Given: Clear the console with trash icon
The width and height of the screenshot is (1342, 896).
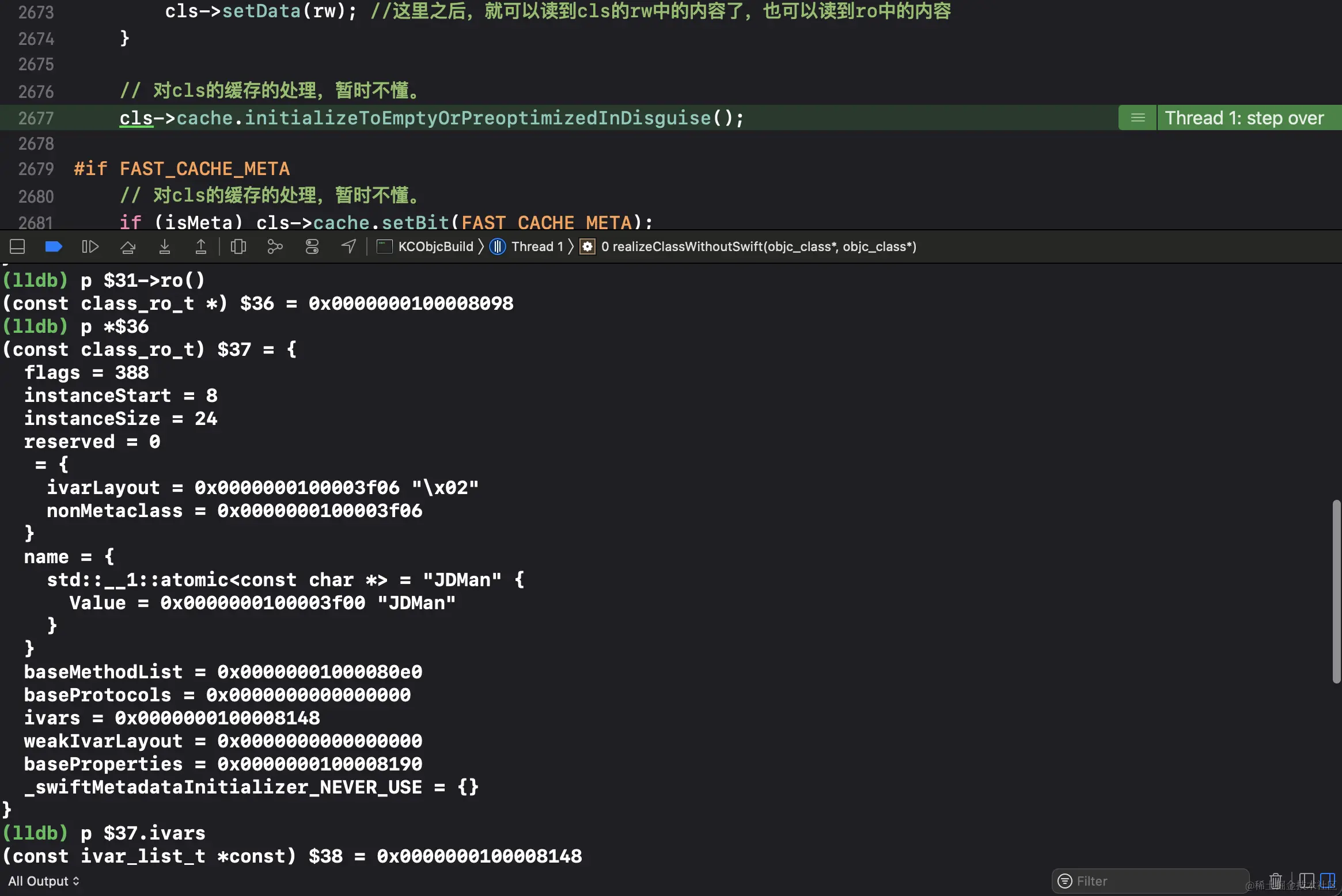Looking at the screenshot, I should coord(1276,881).
